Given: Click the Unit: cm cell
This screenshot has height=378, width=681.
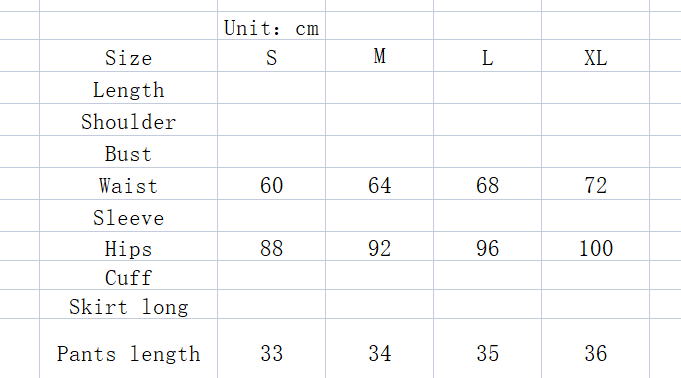Looking at the screenshot, I should pyautogui.click(x=271, y=26).
